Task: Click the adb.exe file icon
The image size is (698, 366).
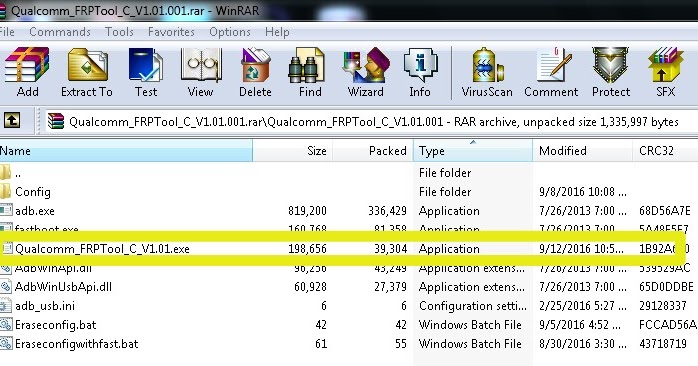Action: (x=6, y=211)
